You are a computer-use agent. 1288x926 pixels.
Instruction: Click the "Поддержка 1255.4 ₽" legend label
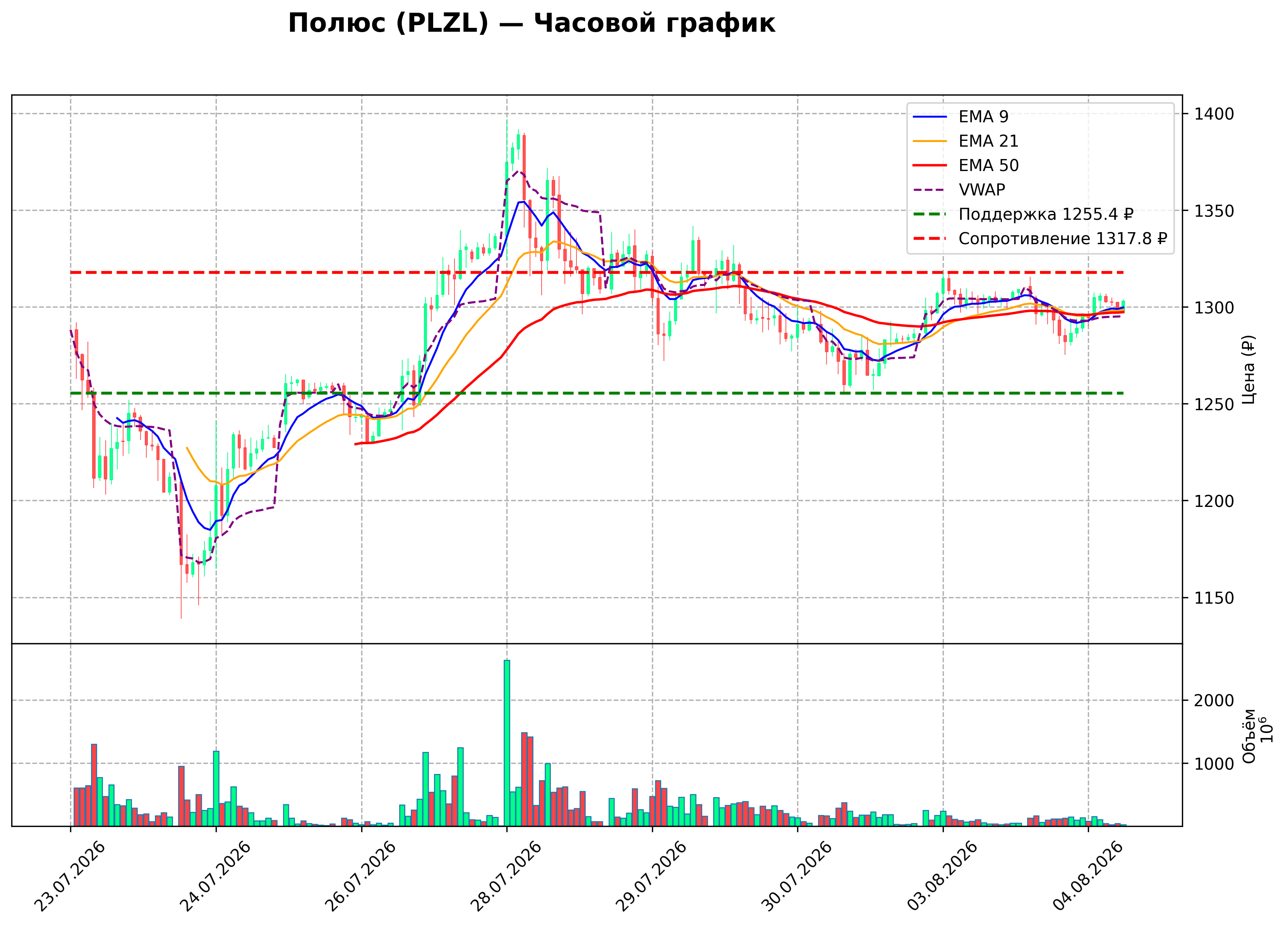pyautogui.click(x=1046, y=214)
